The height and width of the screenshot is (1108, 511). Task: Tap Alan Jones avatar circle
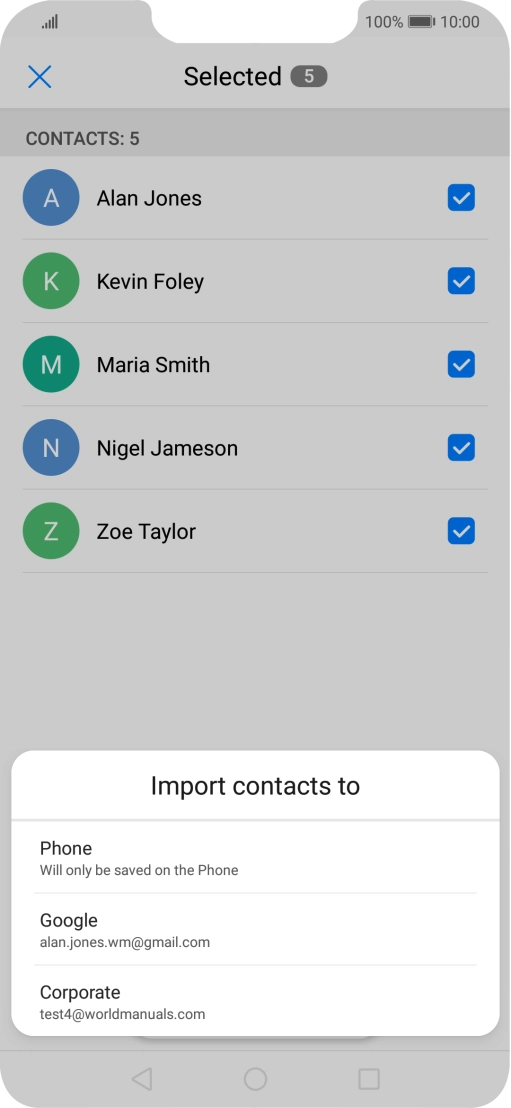coord(51,198)
